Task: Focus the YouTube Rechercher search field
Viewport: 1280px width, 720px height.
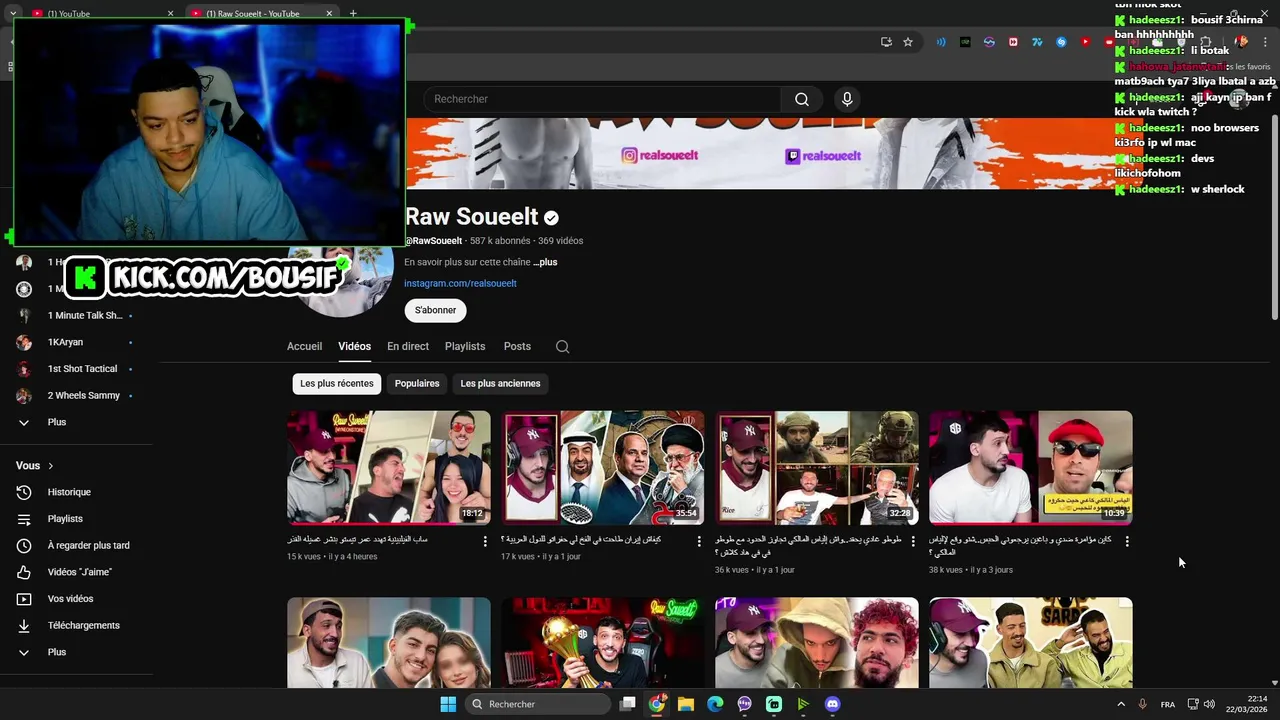Action: coord(602,99)
